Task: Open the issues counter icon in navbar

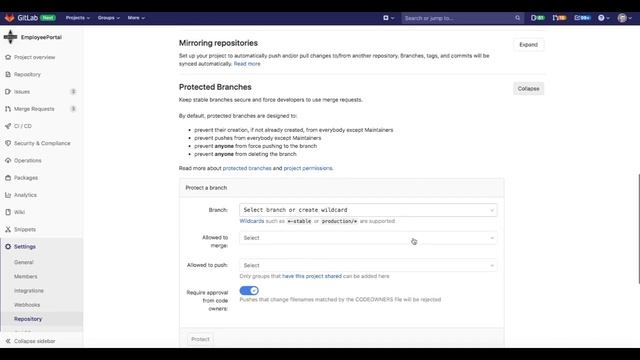Action: pyautogui.click(x=538, y=18)
